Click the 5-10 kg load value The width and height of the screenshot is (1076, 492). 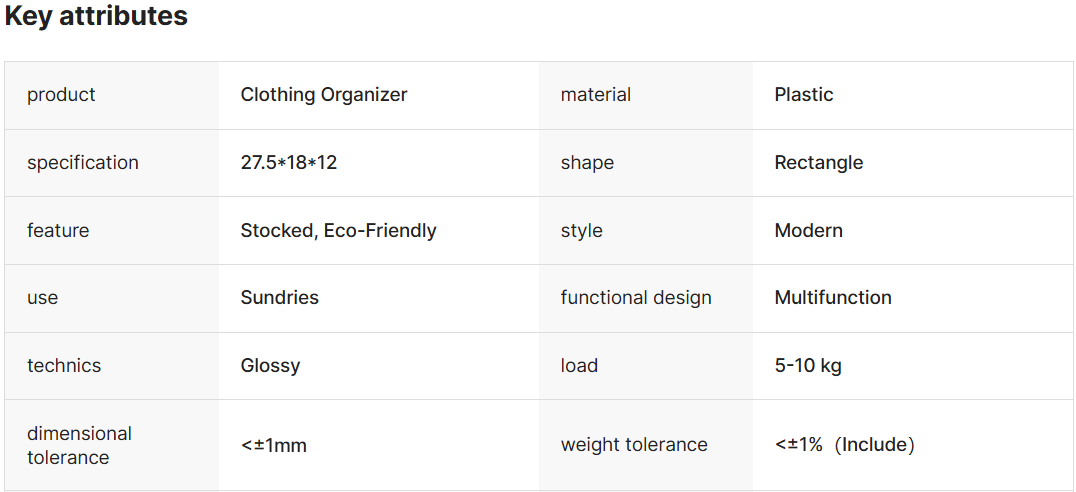(808, 366)
